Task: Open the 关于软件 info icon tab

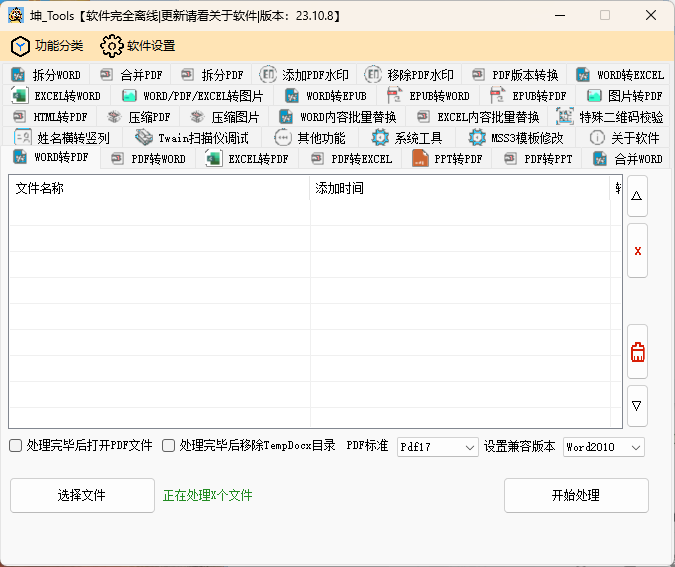Action: (x=625, y=138)
